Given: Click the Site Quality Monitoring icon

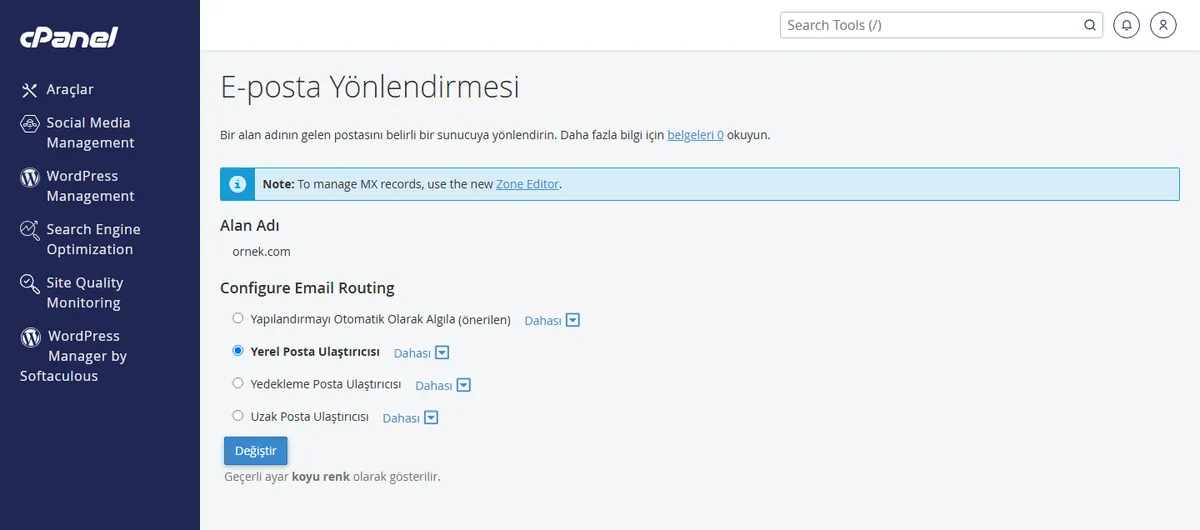Looking at the screenshot, I should pyautogui.click(x=30, y=284).
